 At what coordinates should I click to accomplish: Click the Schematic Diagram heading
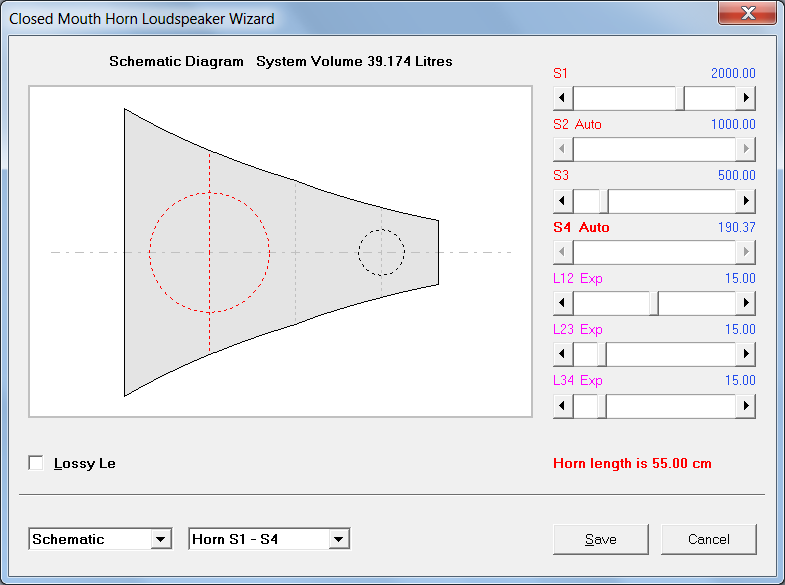pos(176,62)
